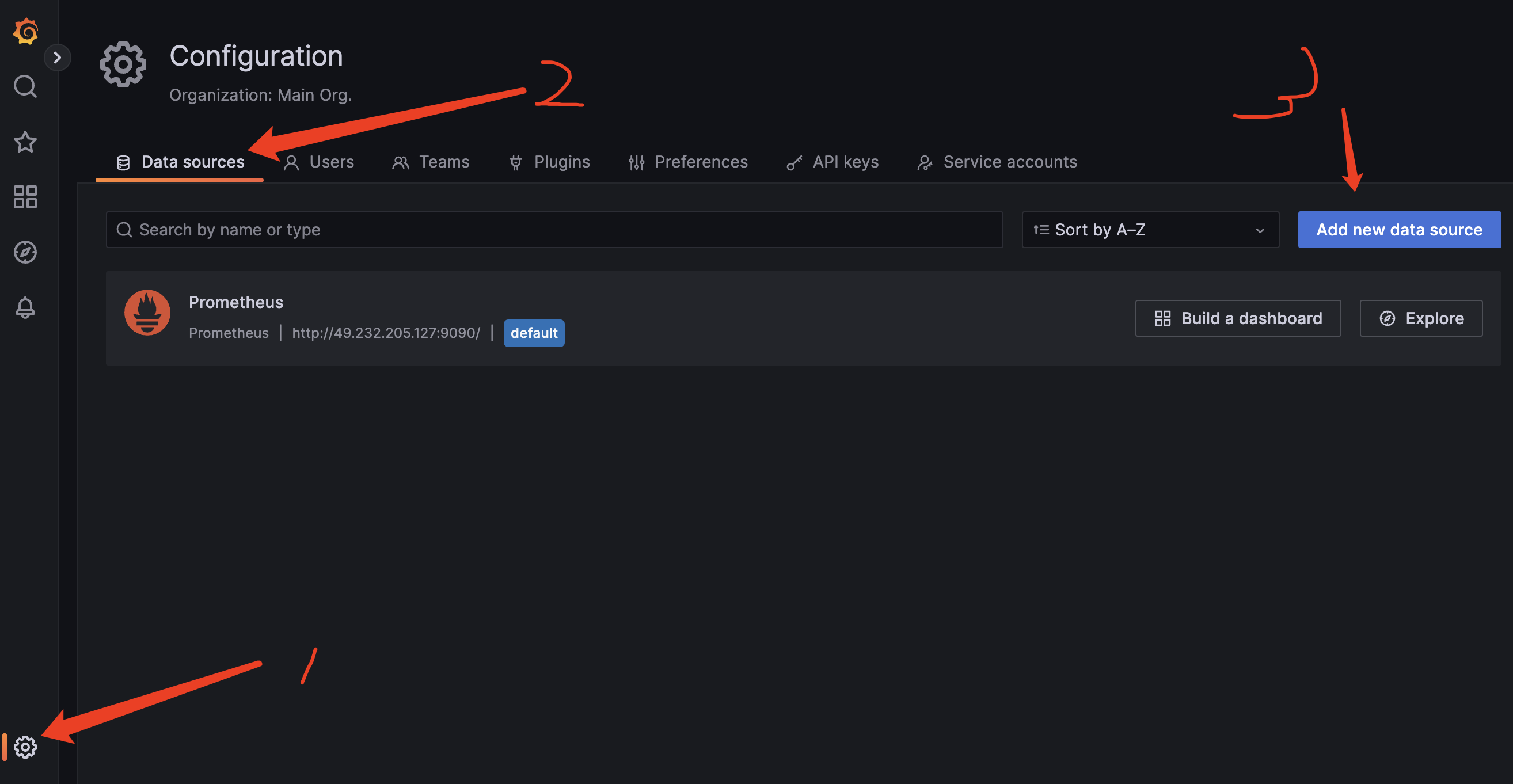The width and height of the screenshot is (1513, 784).
Task: Open Configuration gear icon in sidebar
Action: point(25,747)
